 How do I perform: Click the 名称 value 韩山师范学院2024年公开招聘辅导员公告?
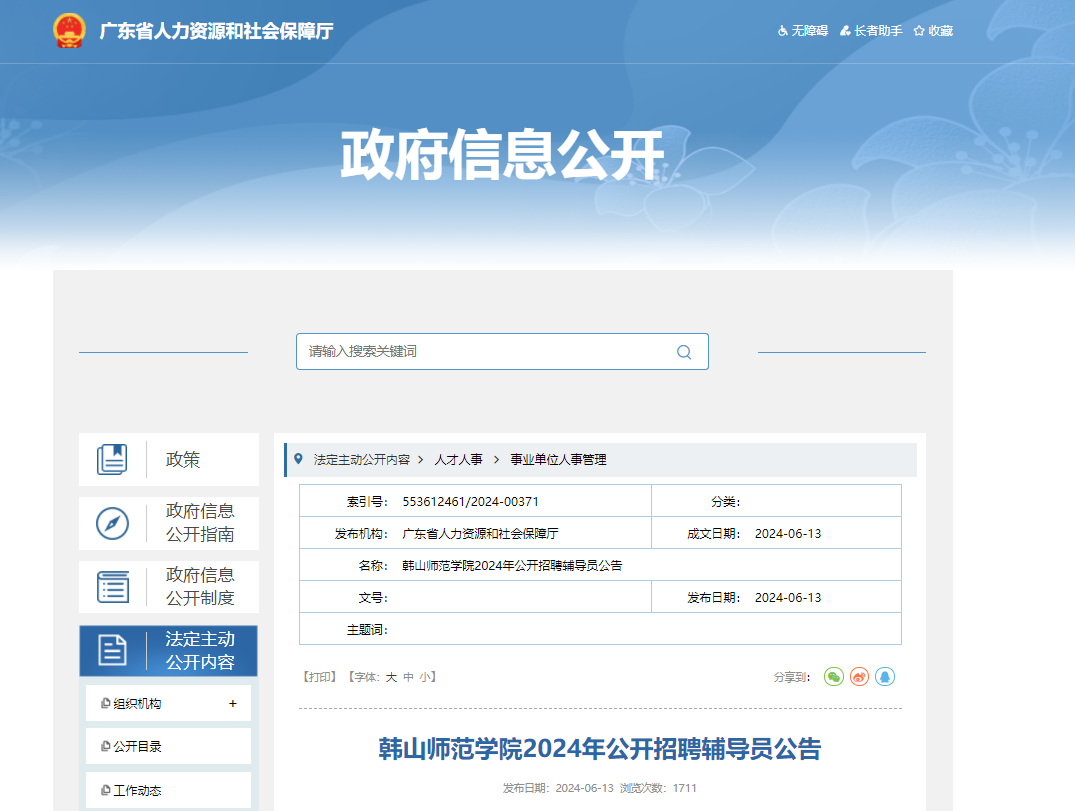[x=512, y=566]
